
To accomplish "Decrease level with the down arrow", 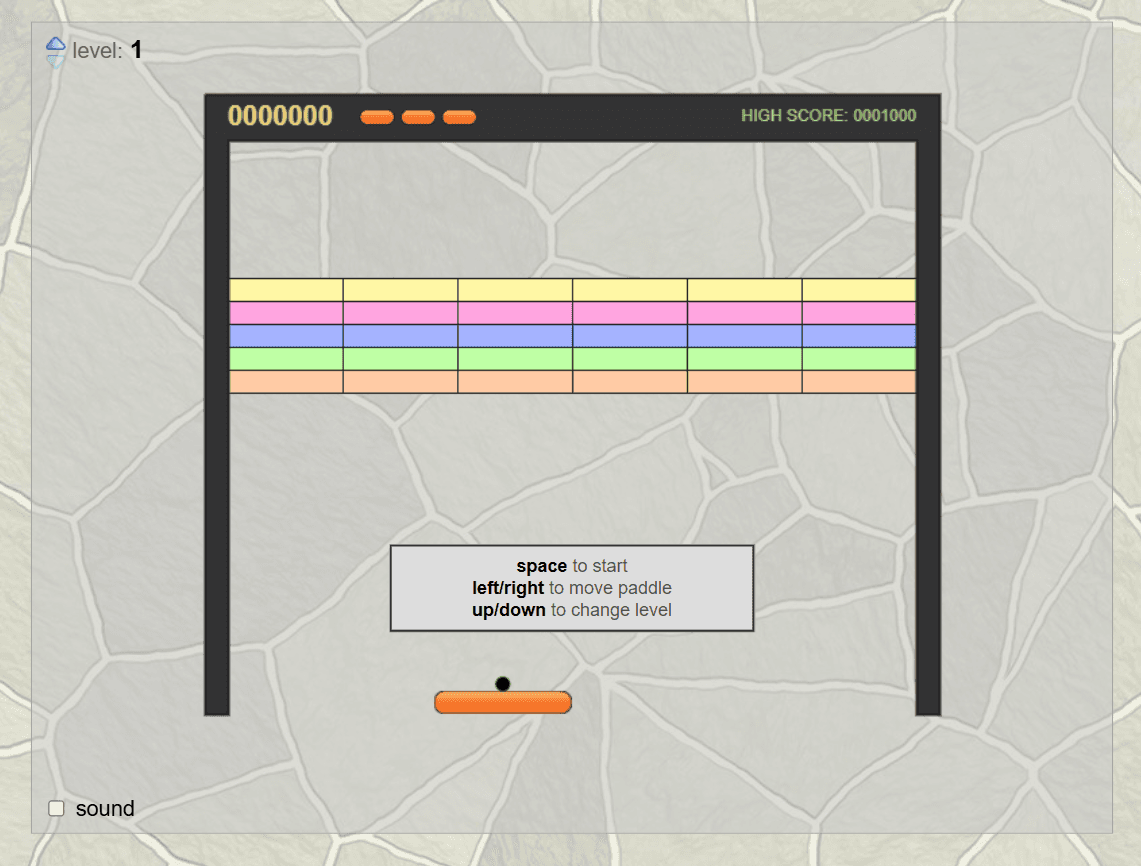I will [x=55, y=61].
